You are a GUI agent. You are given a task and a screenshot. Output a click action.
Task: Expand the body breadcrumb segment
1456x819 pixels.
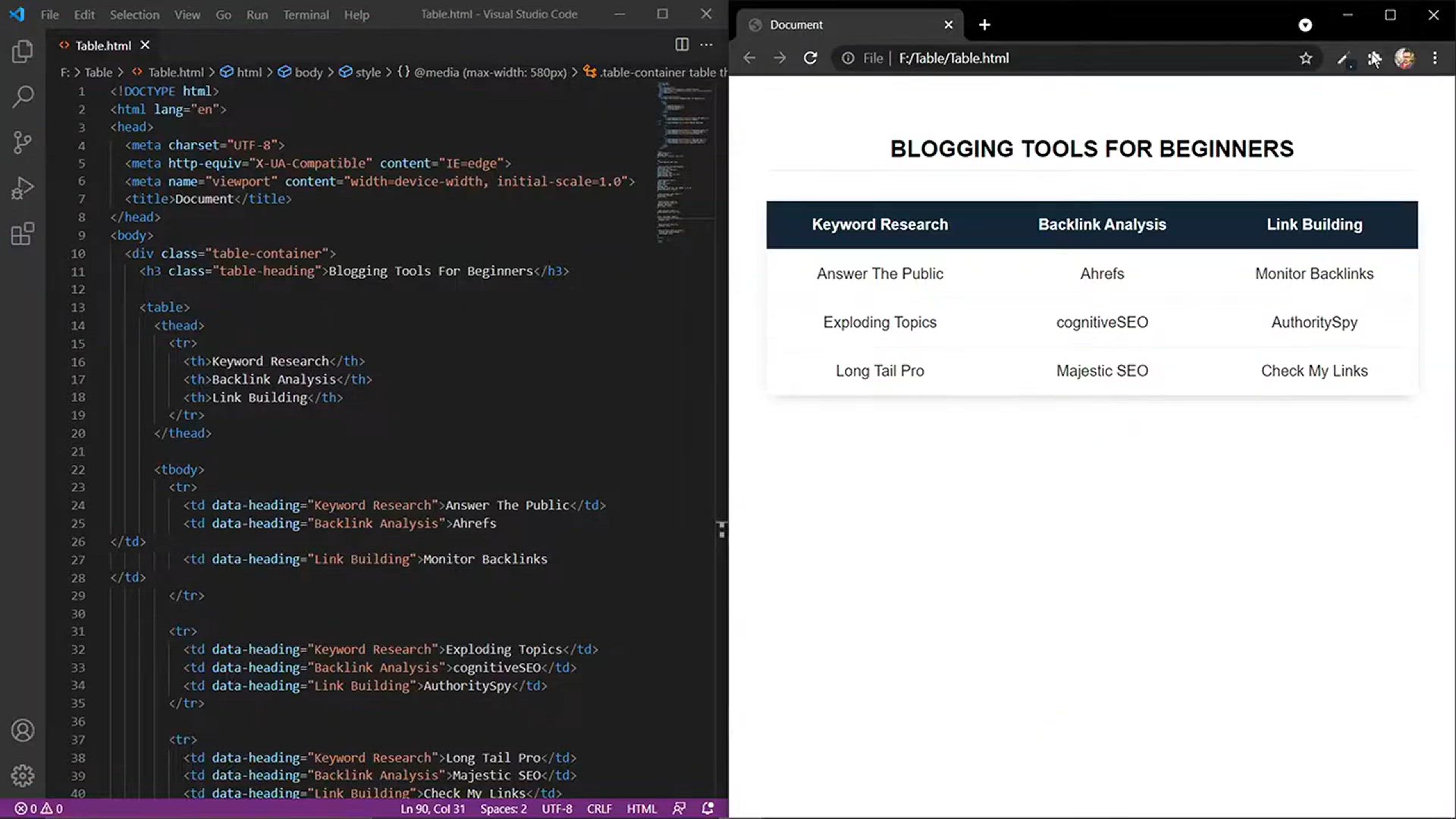pyautogui.click(x=300, y=72)
